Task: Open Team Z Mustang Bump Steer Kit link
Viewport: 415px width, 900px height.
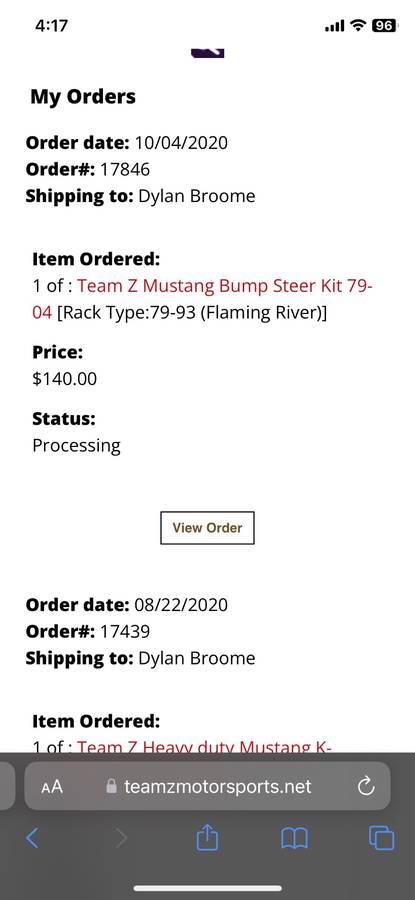Action: [203, 299]
